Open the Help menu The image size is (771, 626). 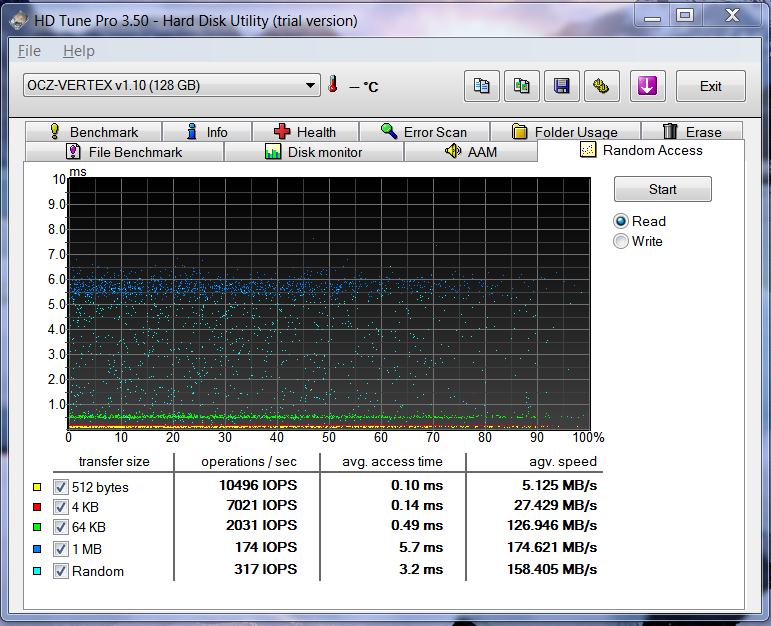(78, 51)
